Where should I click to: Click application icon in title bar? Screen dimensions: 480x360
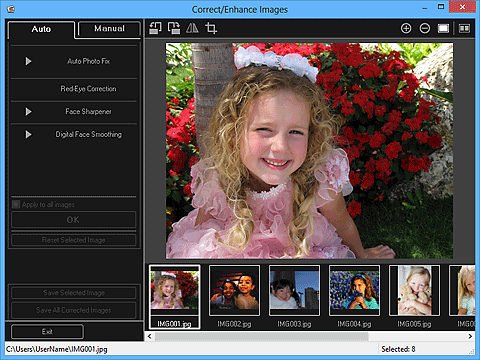(x=11, y=9)
